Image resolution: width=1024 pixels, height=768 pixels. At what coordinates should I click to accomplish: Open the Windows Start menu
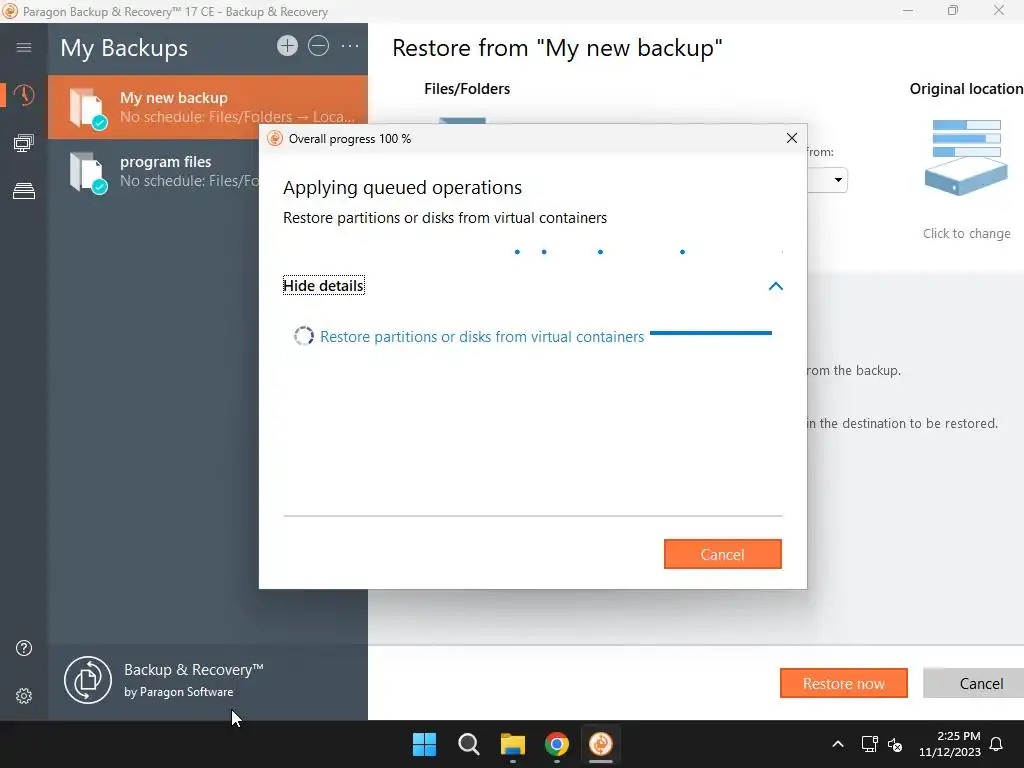pos(424,744)
